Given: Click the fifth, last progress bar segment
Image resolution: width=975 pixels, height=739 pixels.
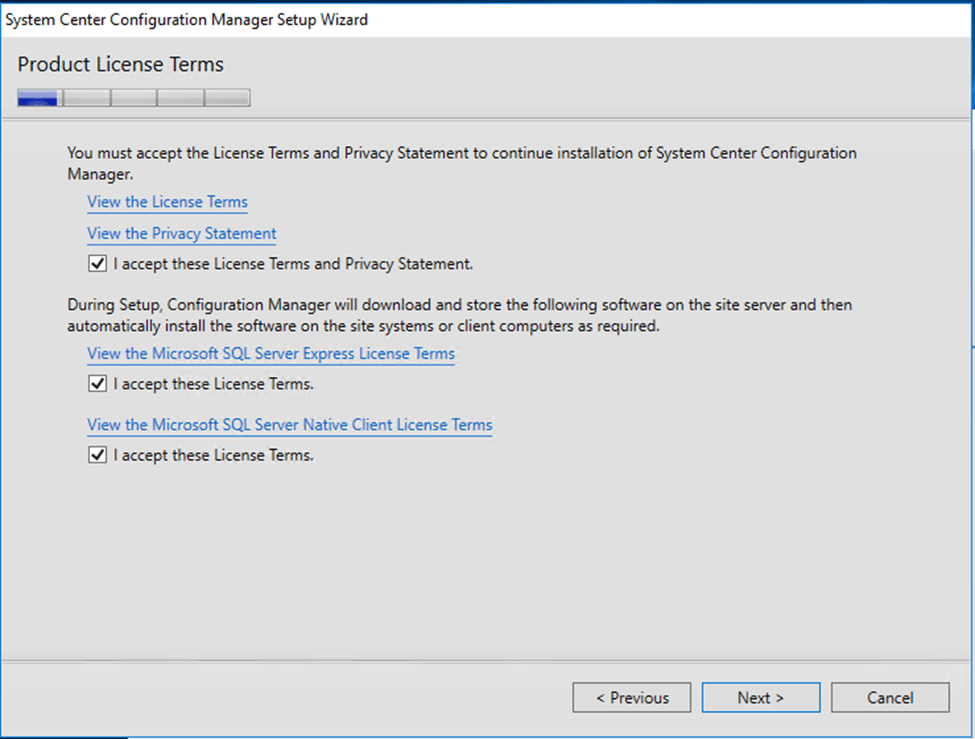Looking at the screenshot, I should click(228, 98).
